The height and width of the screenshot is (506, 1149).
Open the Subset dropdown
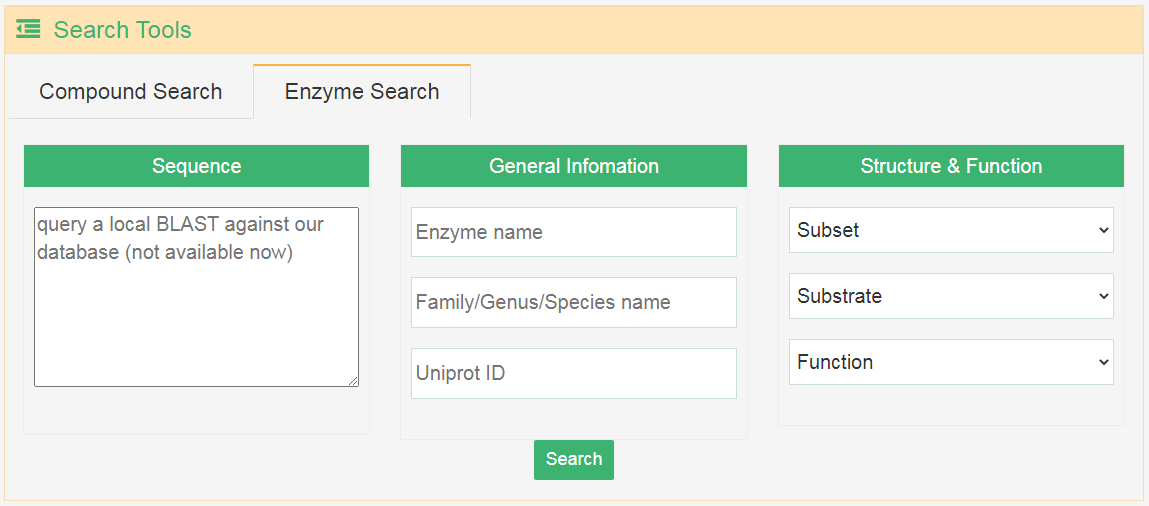click(x=940, y=230)
